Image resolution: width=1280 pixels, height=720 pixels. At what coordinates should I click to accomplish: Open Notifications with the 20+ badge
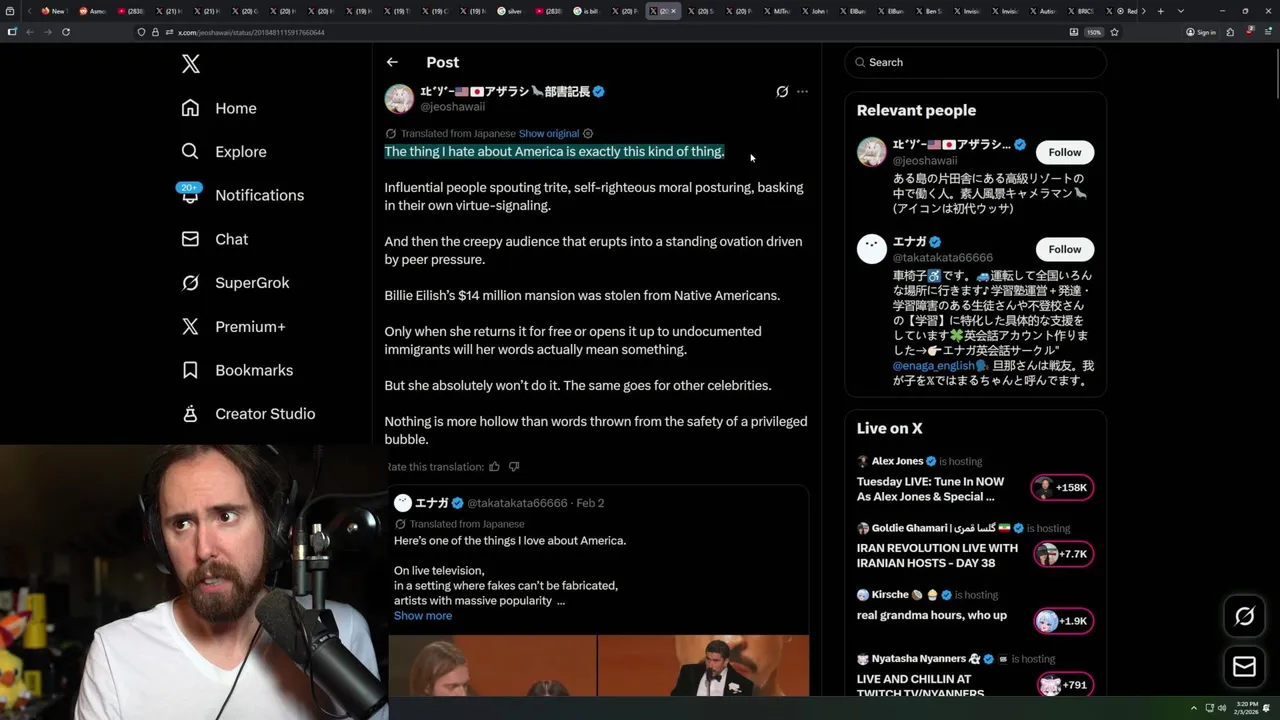click(241, 195)
